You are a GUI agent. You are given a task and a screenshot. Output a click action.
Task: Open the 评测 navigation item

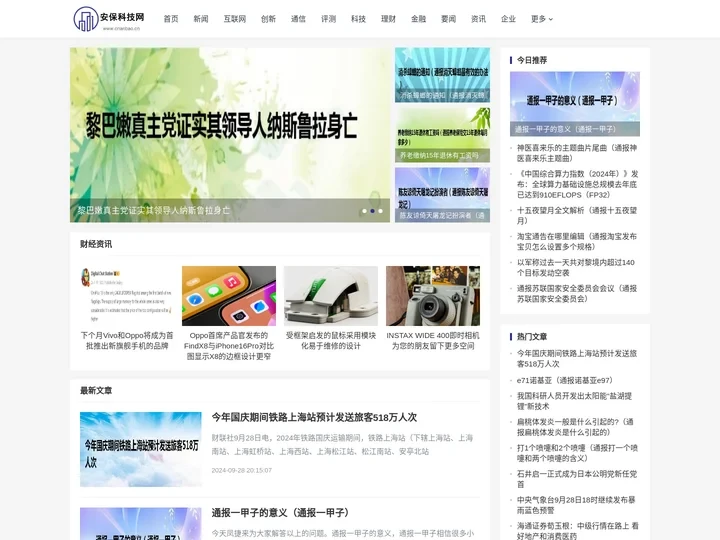(x=328, y=19)
